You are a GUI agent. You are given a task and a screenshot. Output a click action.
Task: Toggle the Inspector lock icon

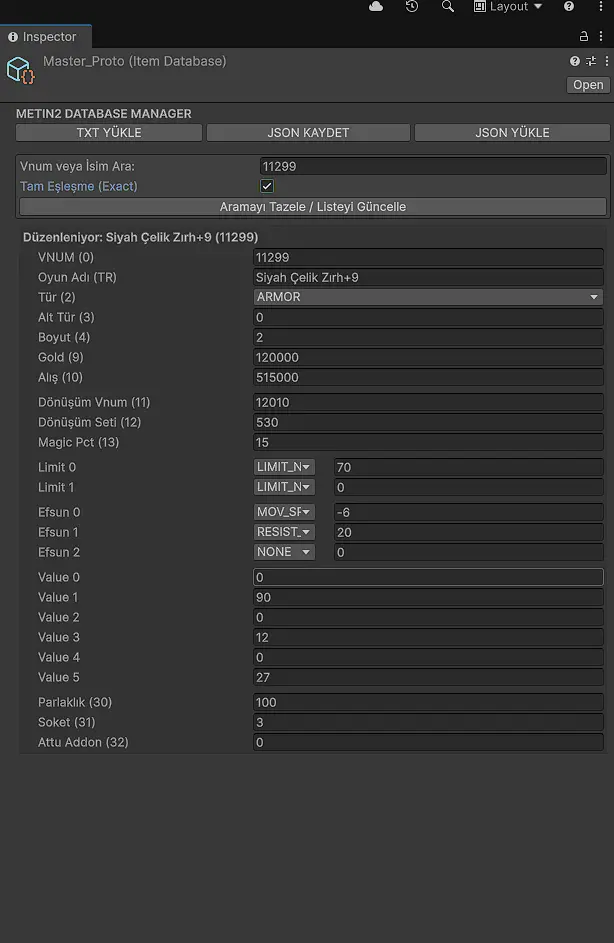(x=584, y=36)
